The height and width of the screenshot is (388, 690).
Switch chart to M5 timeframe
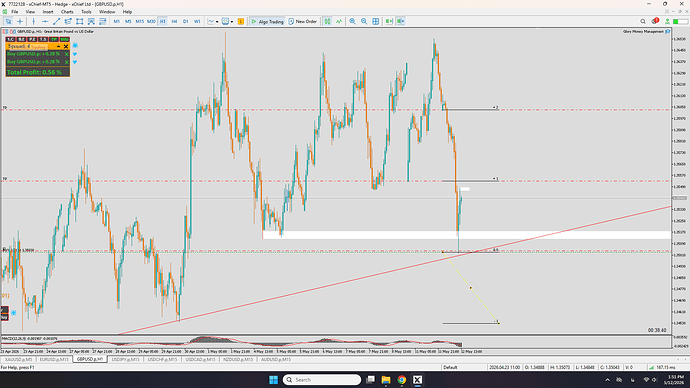(x=128, y=21)
